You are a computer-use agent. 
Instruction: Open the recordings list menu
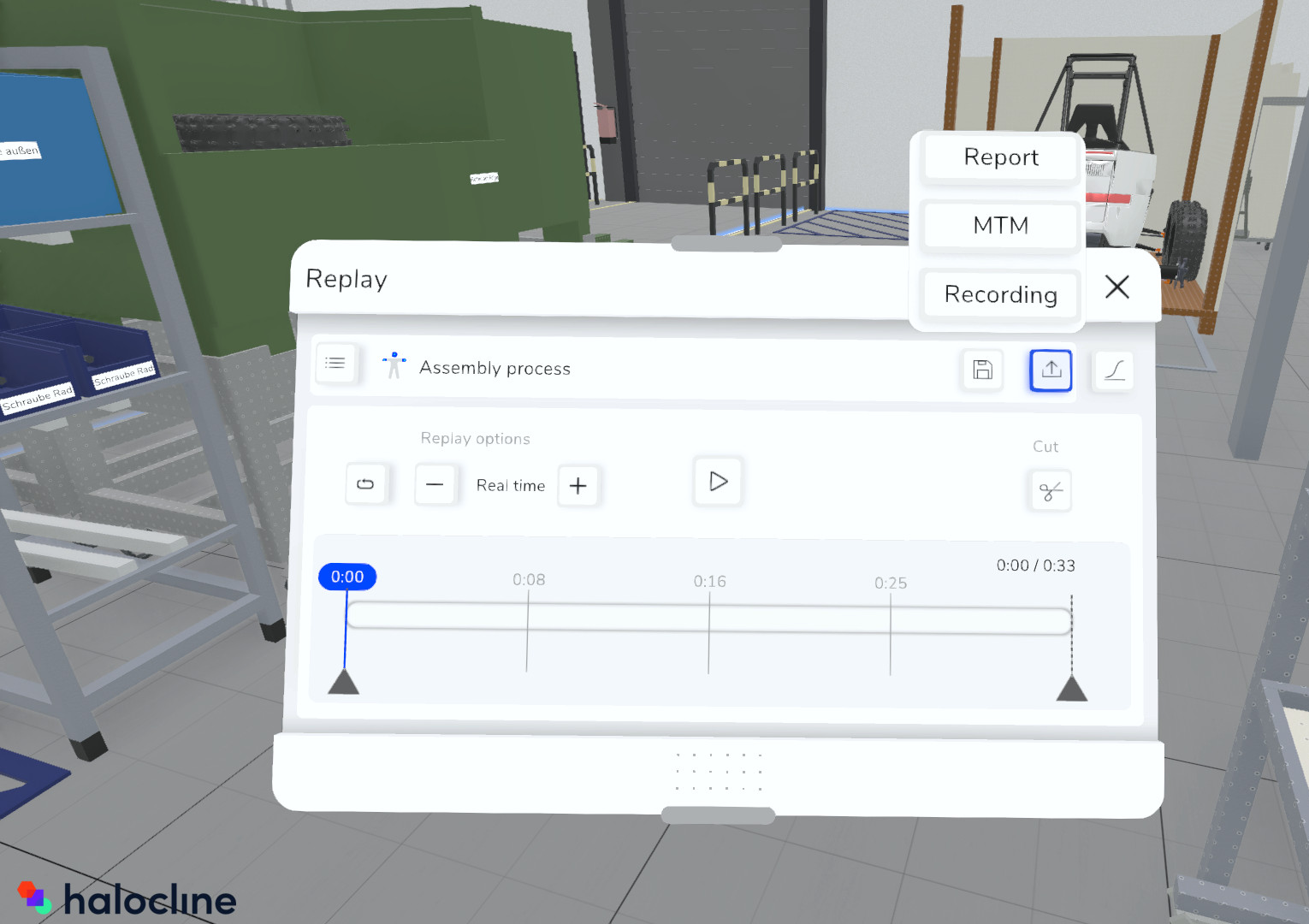tap(335, 363)
